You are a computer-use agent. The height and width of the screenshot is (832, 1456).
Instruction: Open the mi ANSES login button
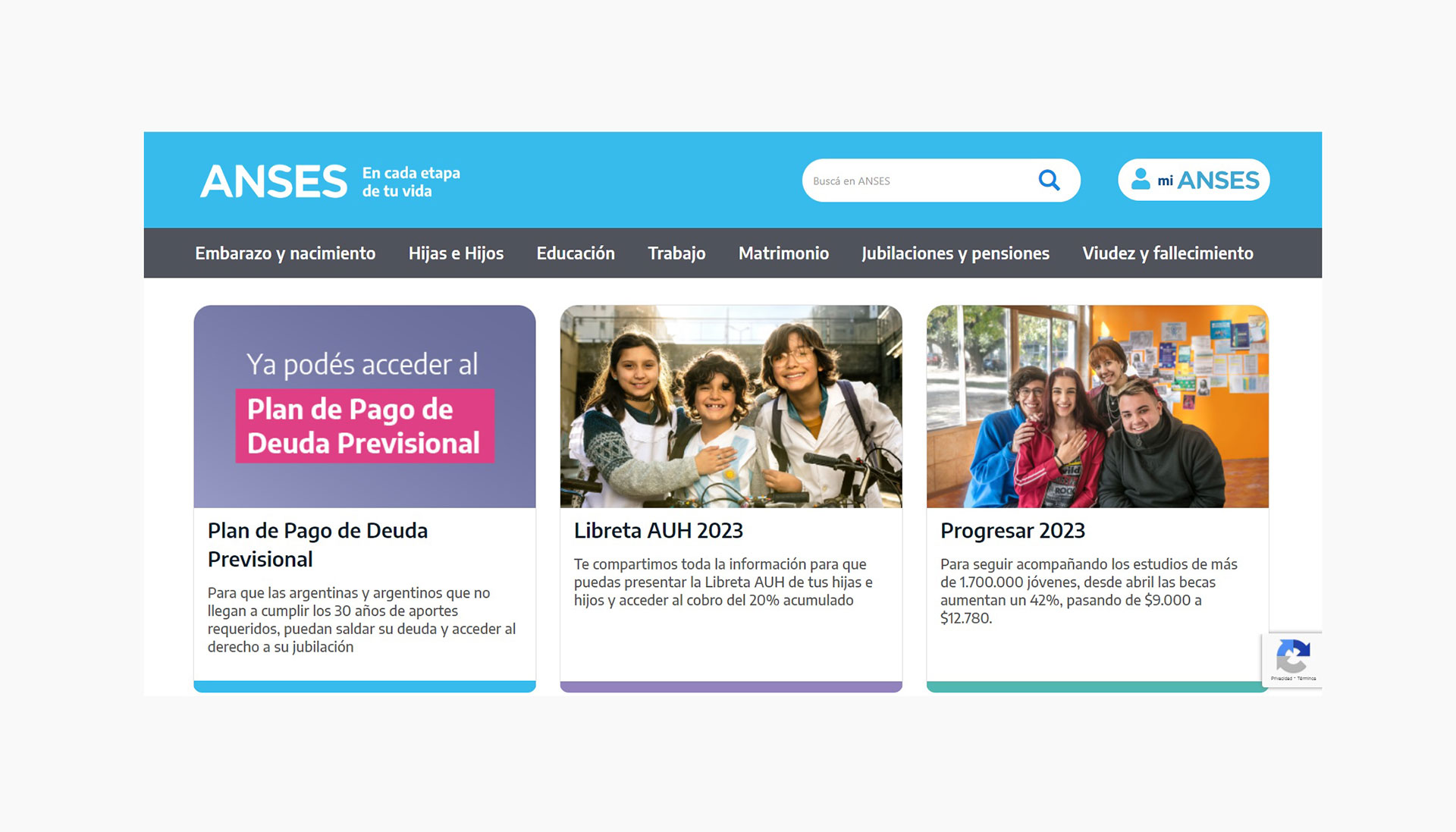pyautogui.click(x=1194, y=181)
